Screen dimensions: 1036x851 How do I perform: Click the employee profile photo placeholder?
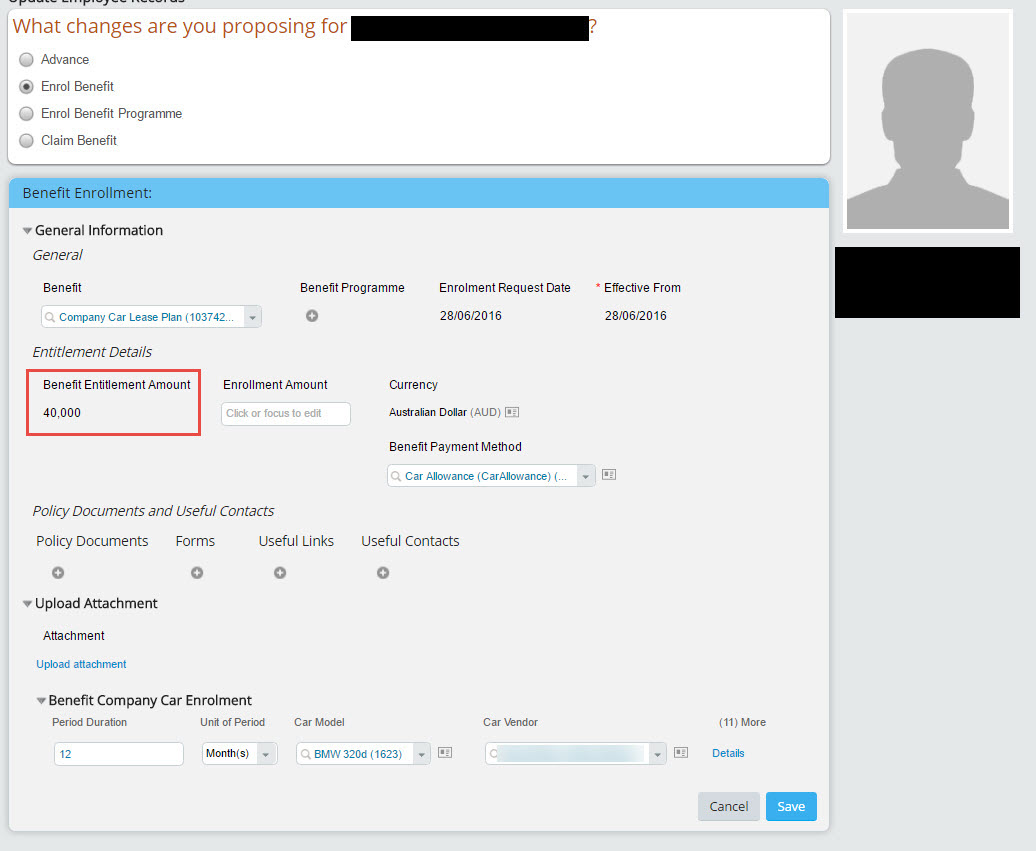(x=928, y=121)
